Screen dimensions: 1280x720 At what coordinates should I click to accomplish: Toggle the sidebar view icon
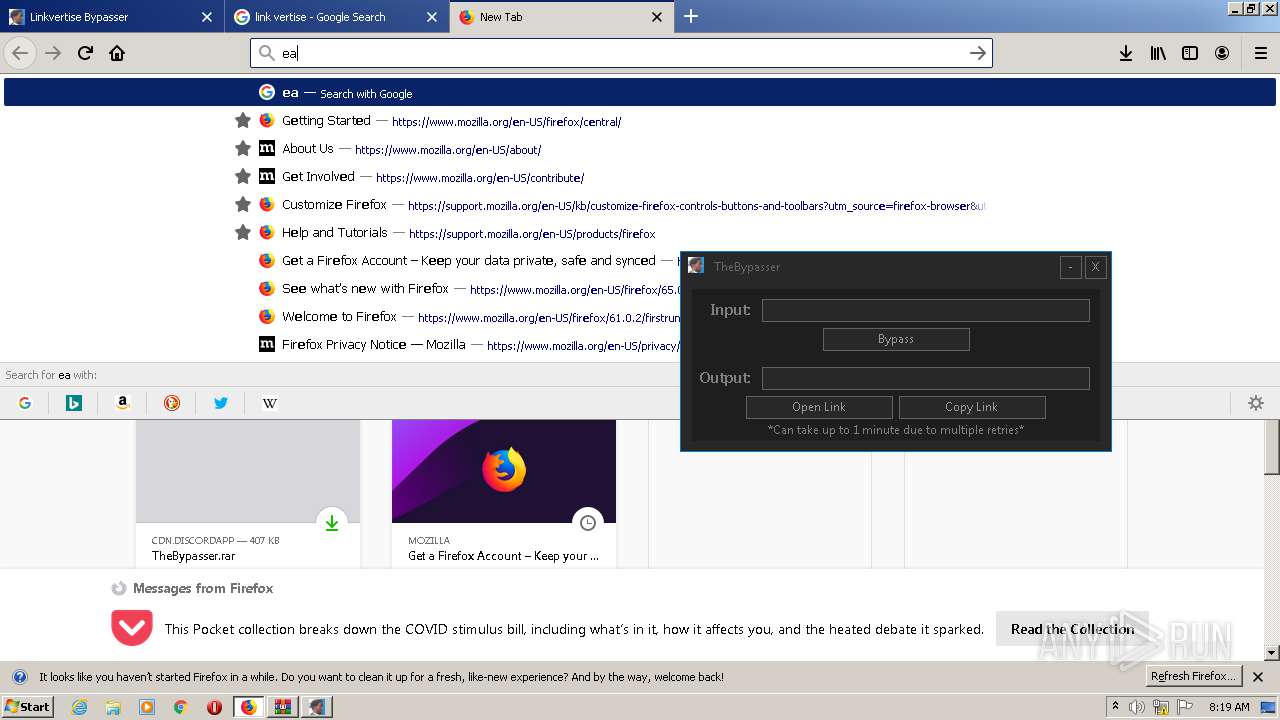click(1190, 53)
